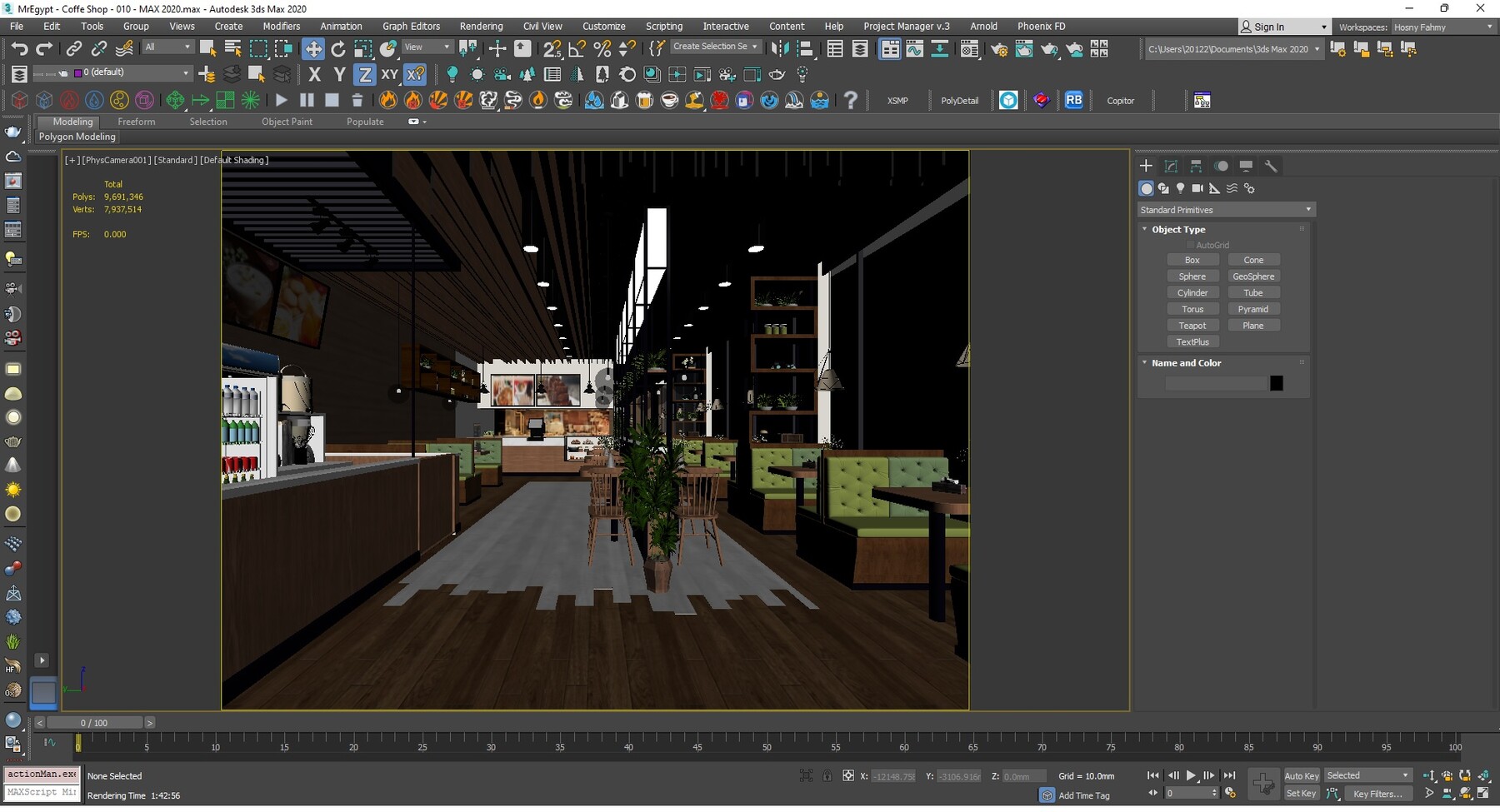Screen dimensions: 1500x812
Task: Click the Teapot primitive button
Action: [x=1193, y=325]
